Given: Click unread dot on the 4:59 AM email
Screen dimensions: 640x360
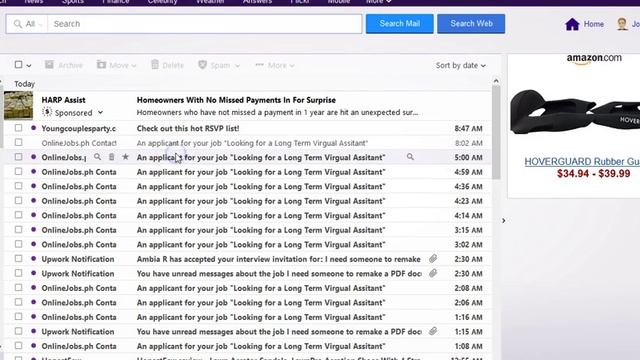Looking at the screenshot, I should coord(33,171).
